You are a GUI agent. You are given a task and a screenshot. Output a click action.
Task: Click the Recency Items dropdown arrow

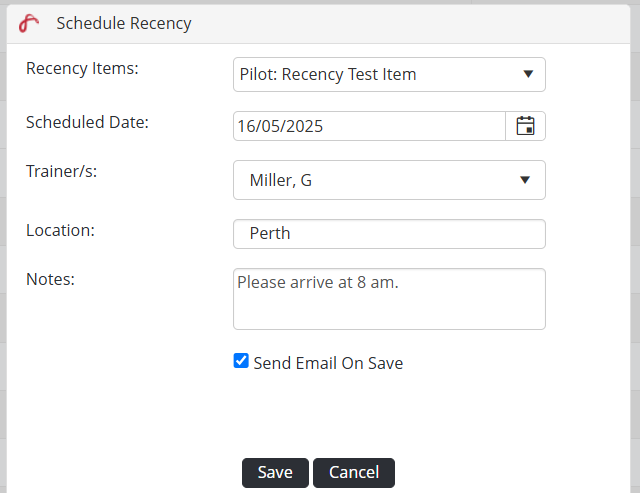[527, 74]
